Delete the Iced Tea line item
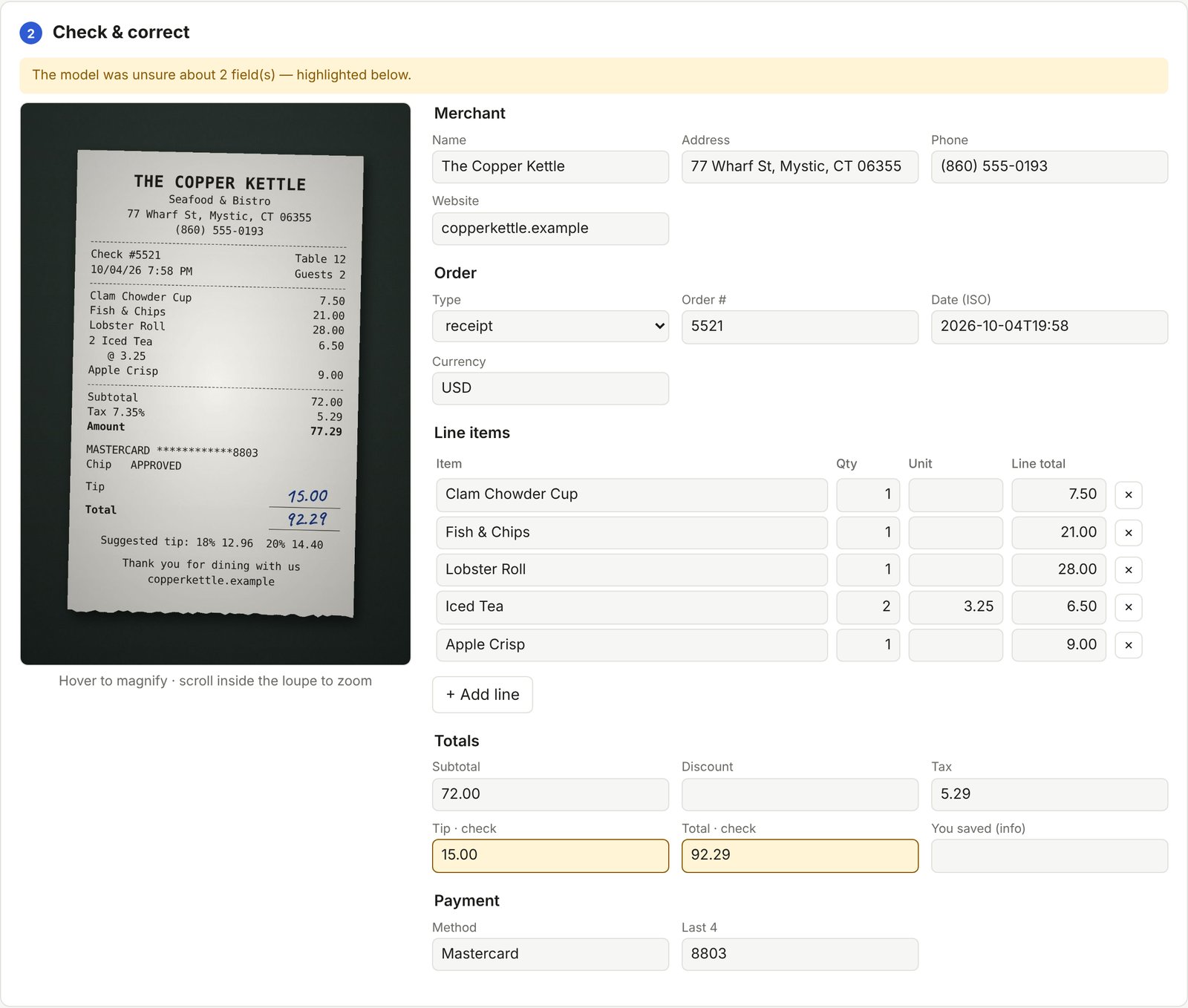The width and height of the screenshot is (1188, 1008). 1128,607
